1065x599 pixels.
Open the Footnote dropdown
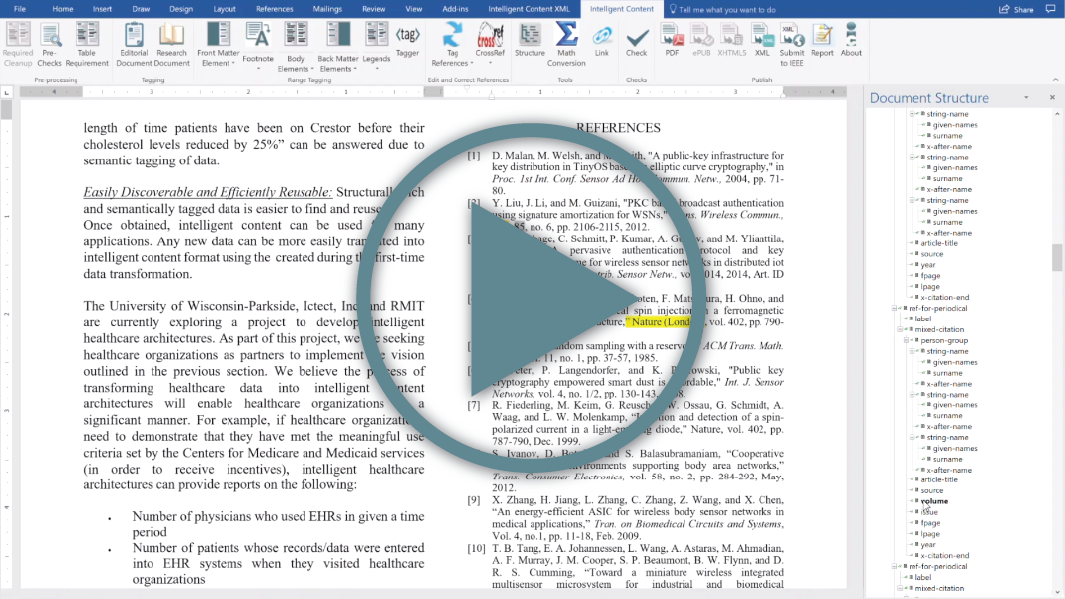coord(258,46)
